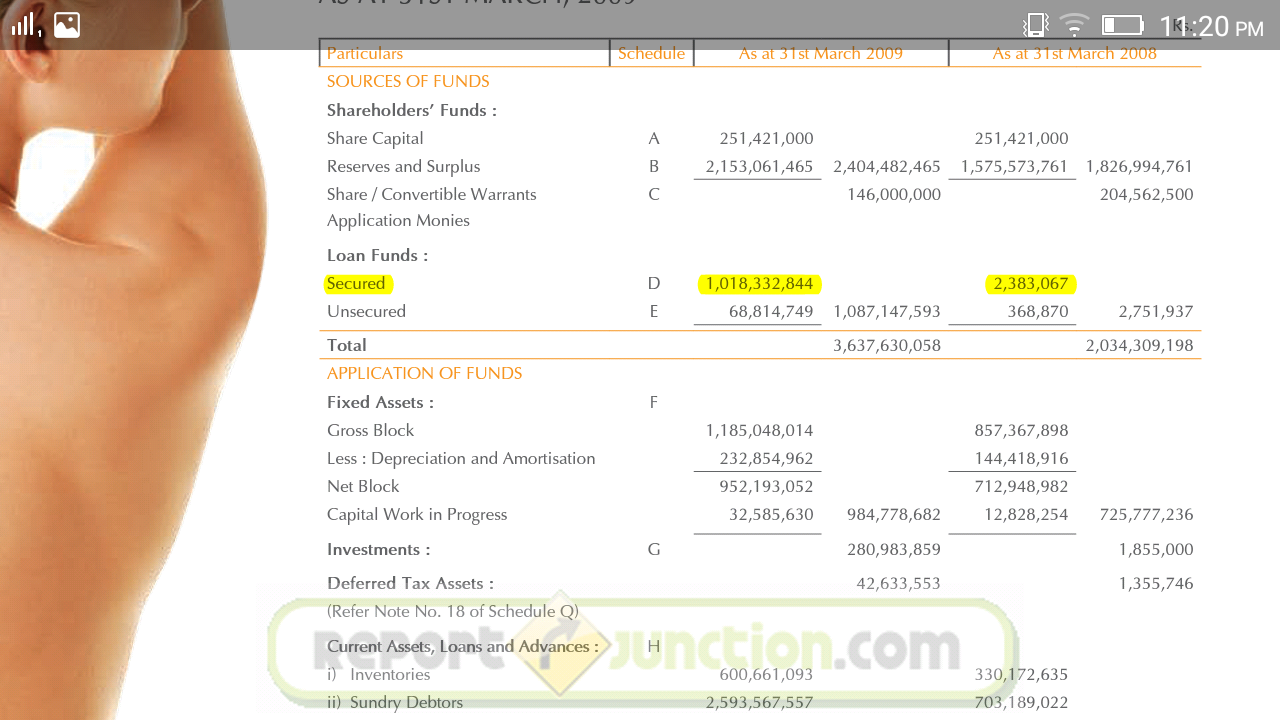Click subtotal 1,826,994,761

[1139, 166]
